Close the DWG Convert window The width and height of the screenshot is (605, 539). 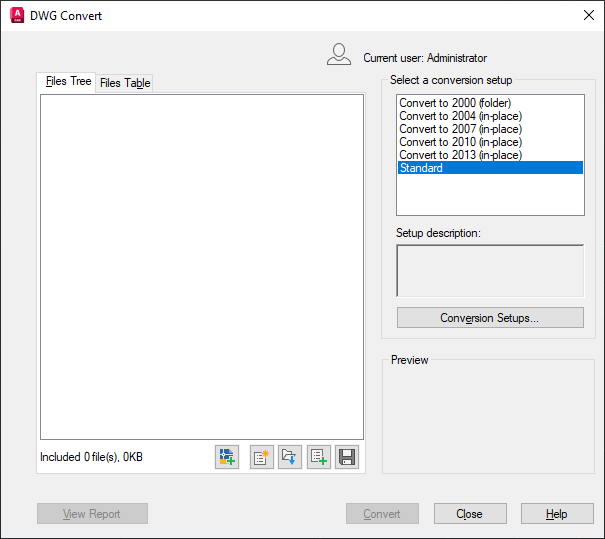(588, 15)
